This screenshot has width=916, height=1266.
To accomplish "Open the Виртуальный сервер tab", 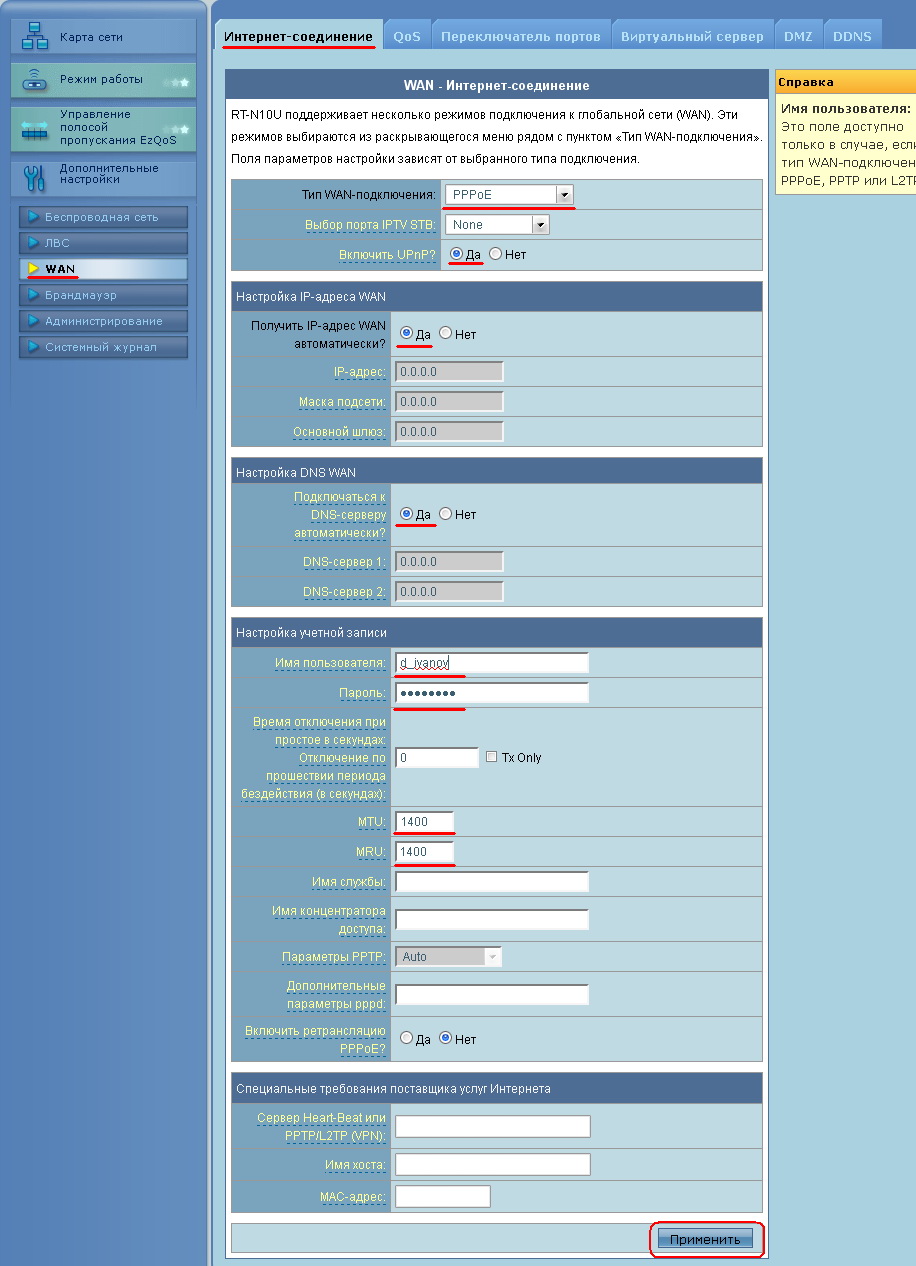I will [x=692, y=36].
